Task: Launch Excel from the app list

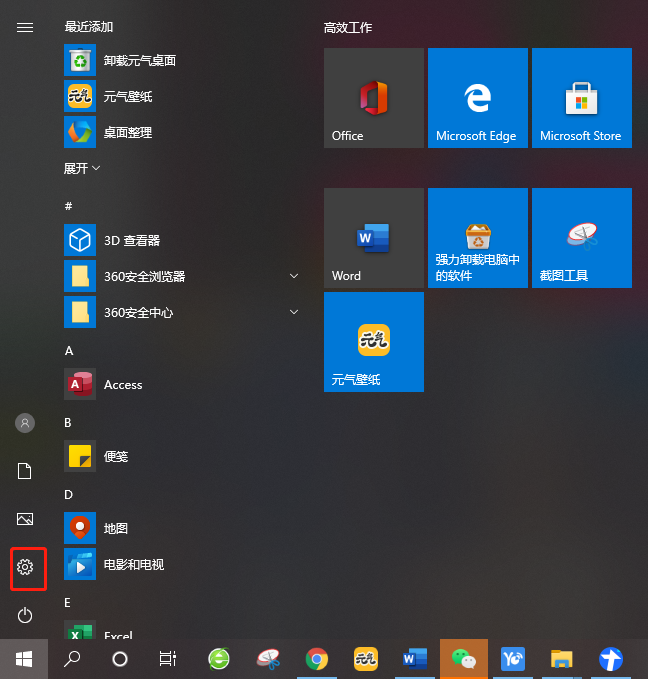Action: tap(182, 630)
